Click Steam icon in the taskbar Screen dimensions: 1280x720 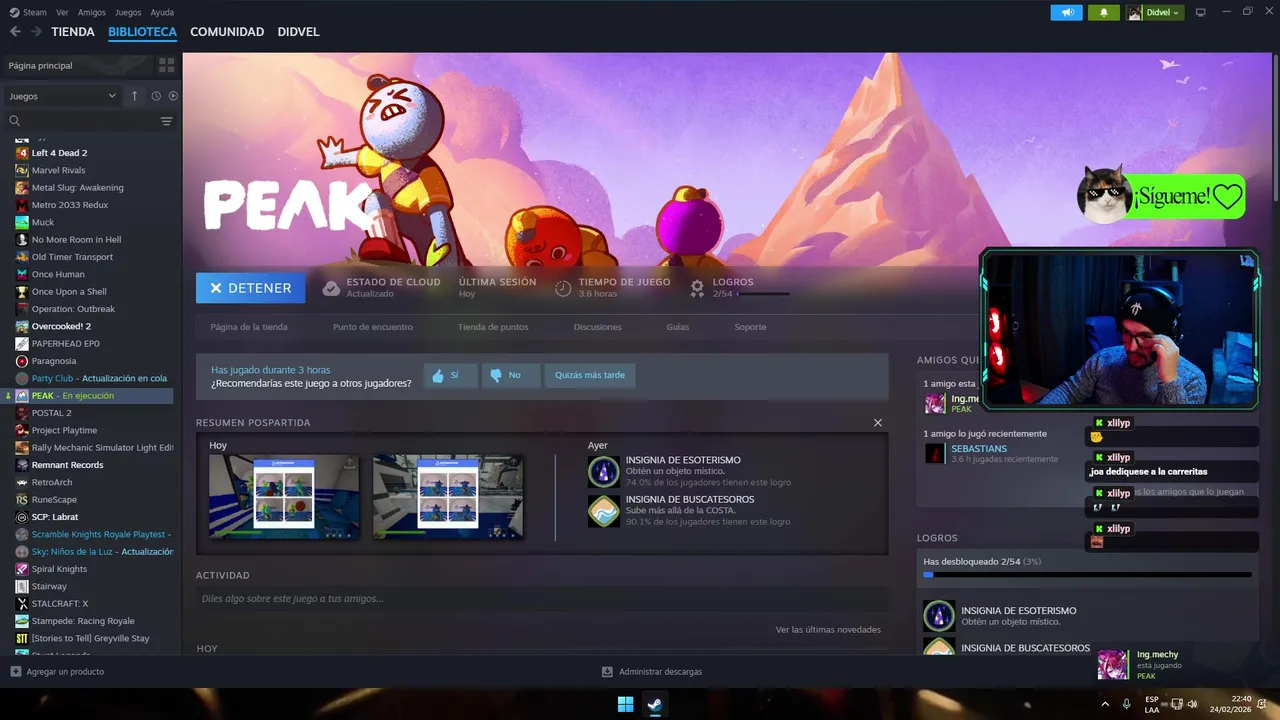[x=654, y=704]
